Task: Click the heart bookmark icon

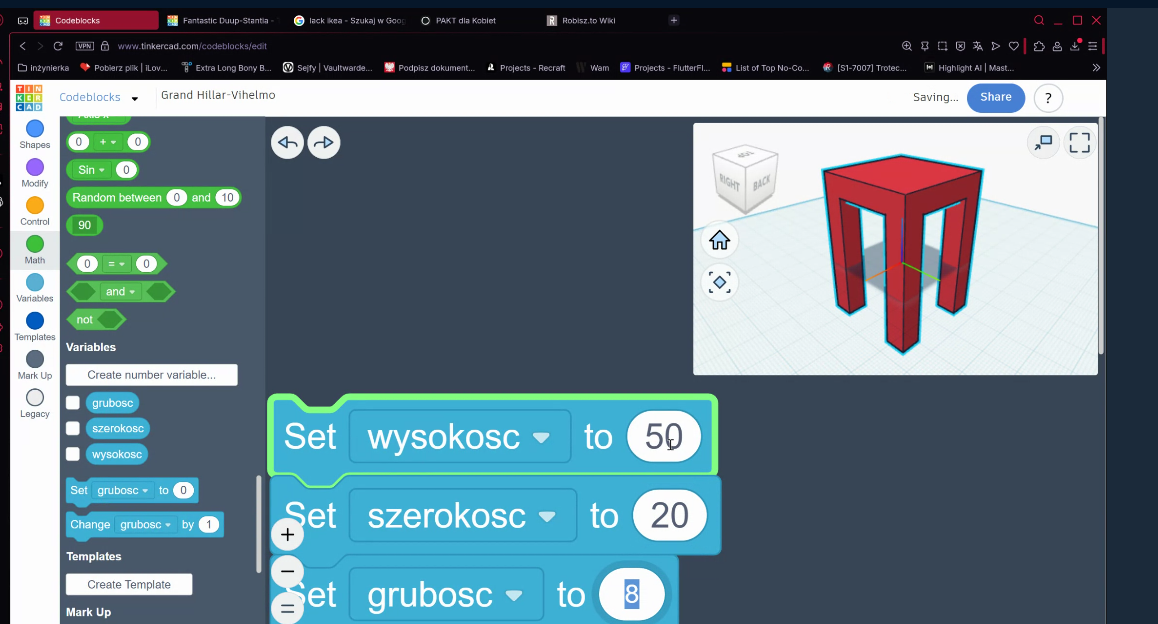Action: click(x=1013, y=46)
